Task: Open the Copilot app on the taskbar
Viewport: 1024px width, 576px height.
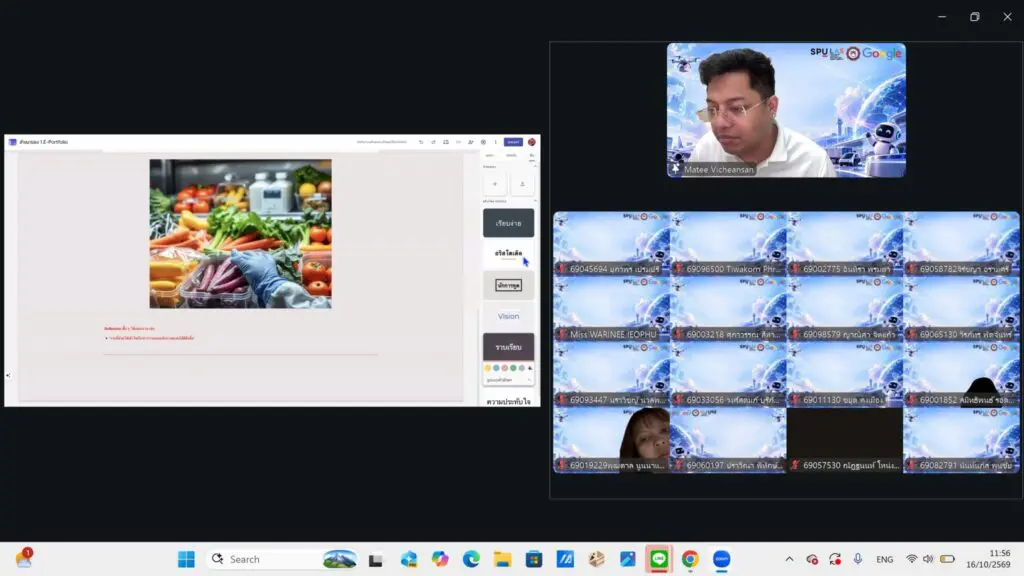Action: [440, 559]
